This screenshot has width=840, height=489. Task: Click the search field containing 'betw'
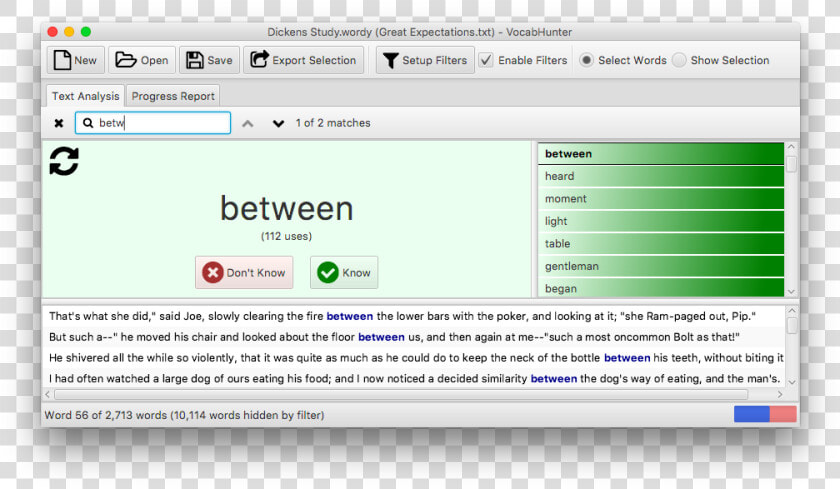tap(153, 123)
